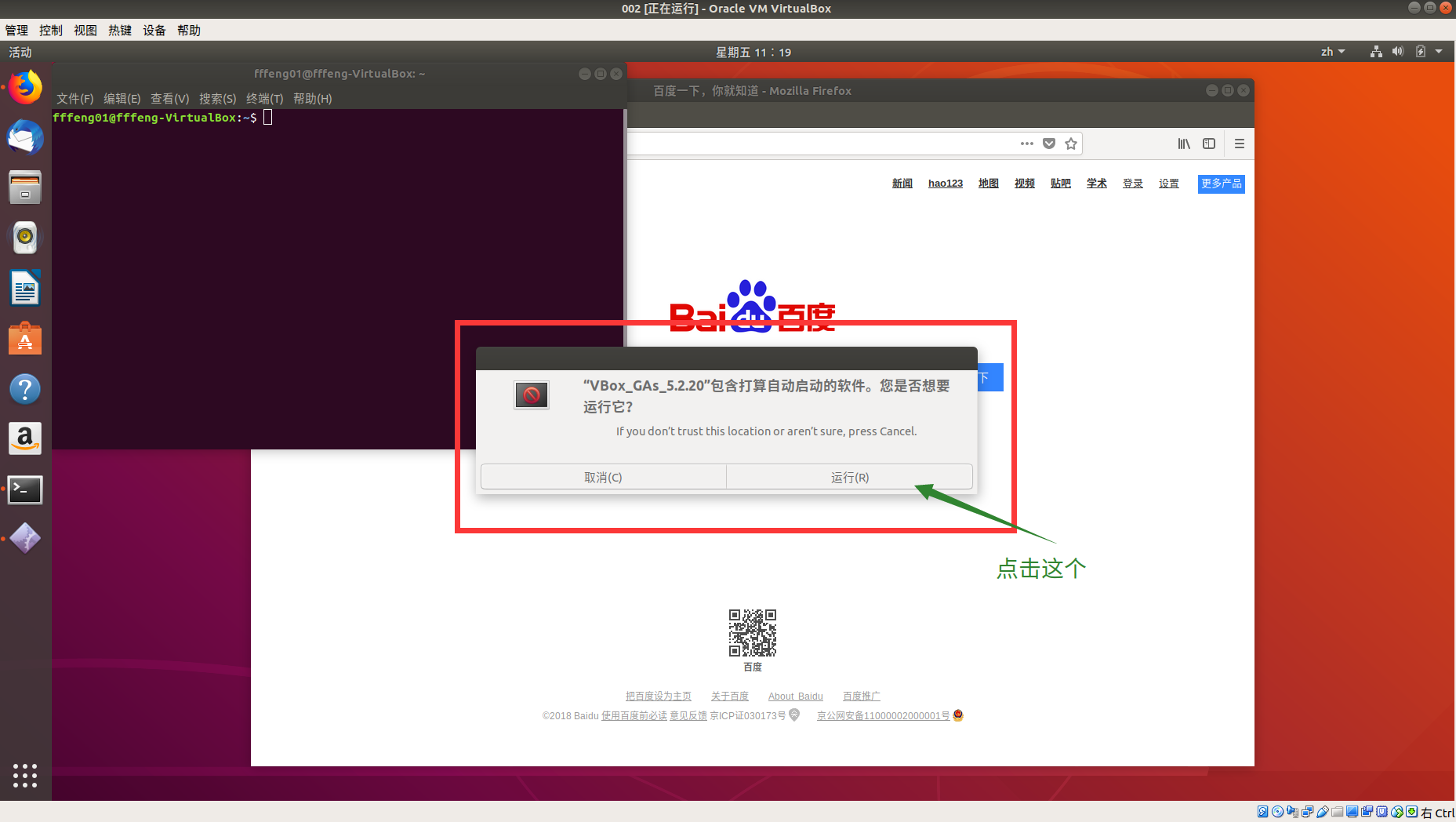The height and width of the screenshot is (822, 1456).
Task: Open Firefox hamburger menu
Action: tap(1240, 144)
